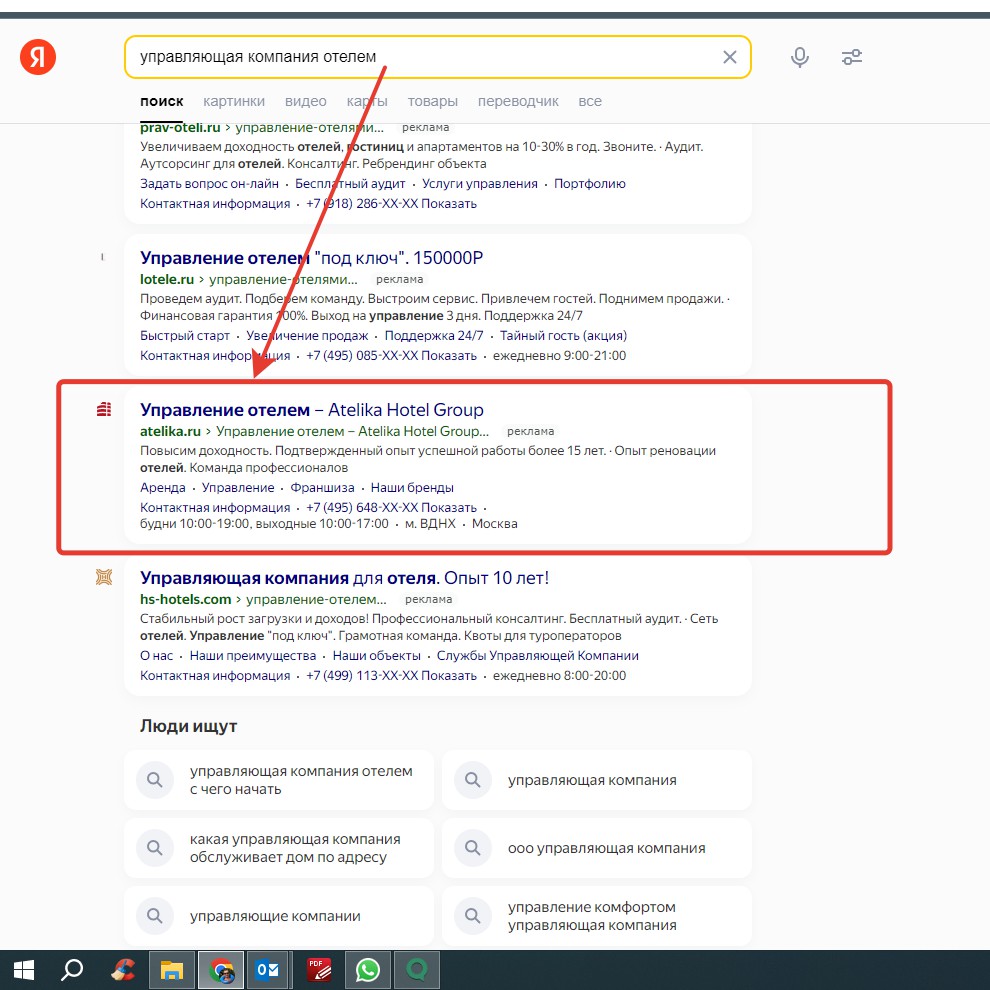Open Windows taskbar search

pyautogui.click(x=71, y=970)
